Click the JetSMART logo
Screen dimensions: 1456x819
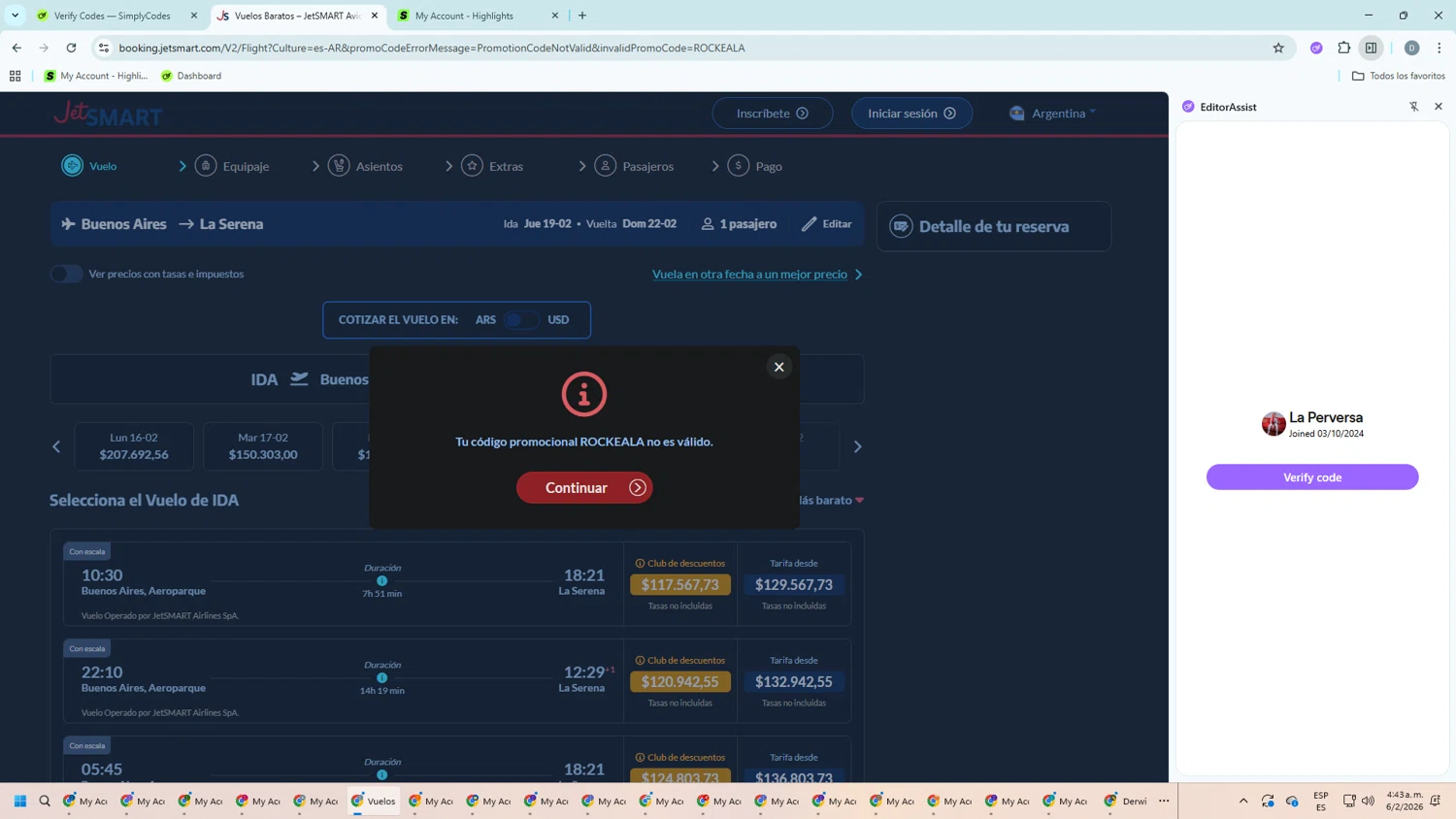tap(108, 115)
